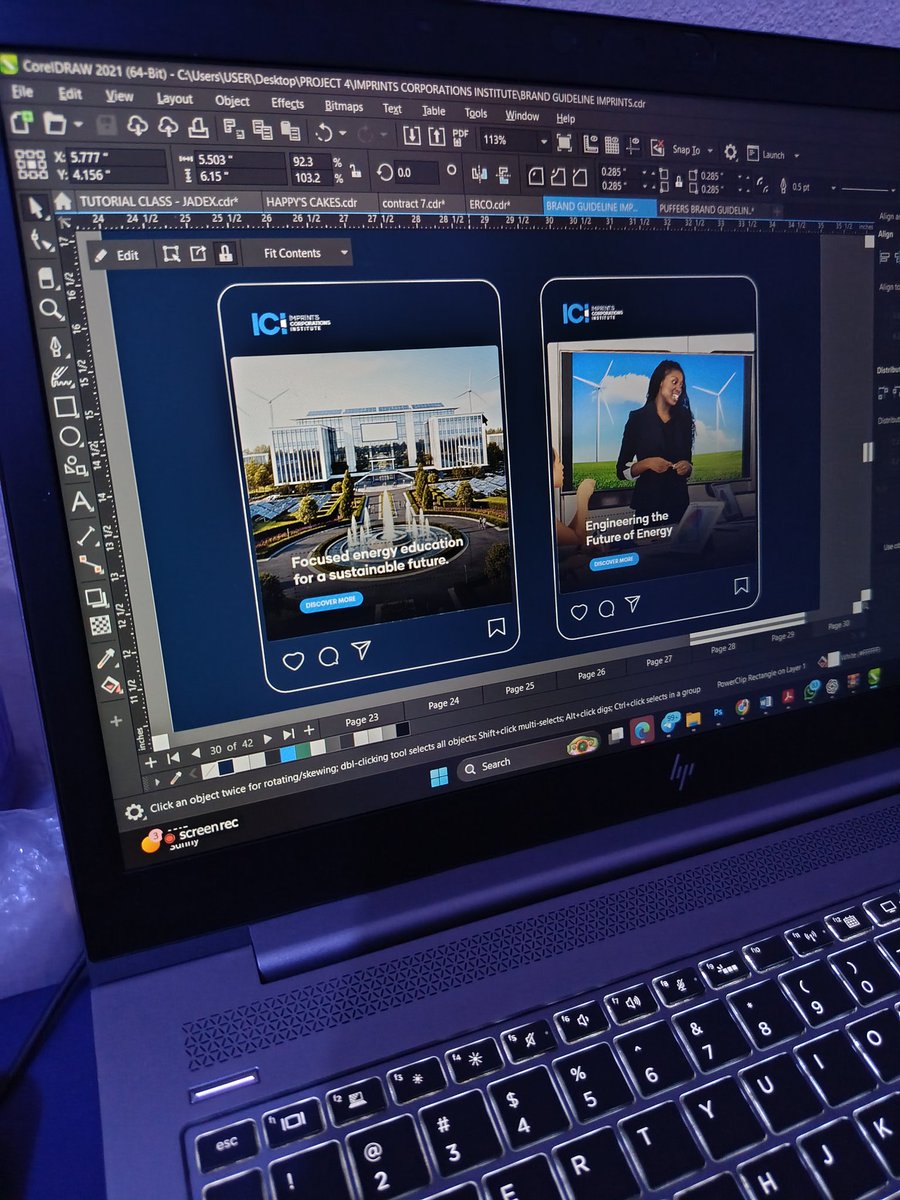Open the Effects menu
The image size is (900, 1200).
pos(287,103)
